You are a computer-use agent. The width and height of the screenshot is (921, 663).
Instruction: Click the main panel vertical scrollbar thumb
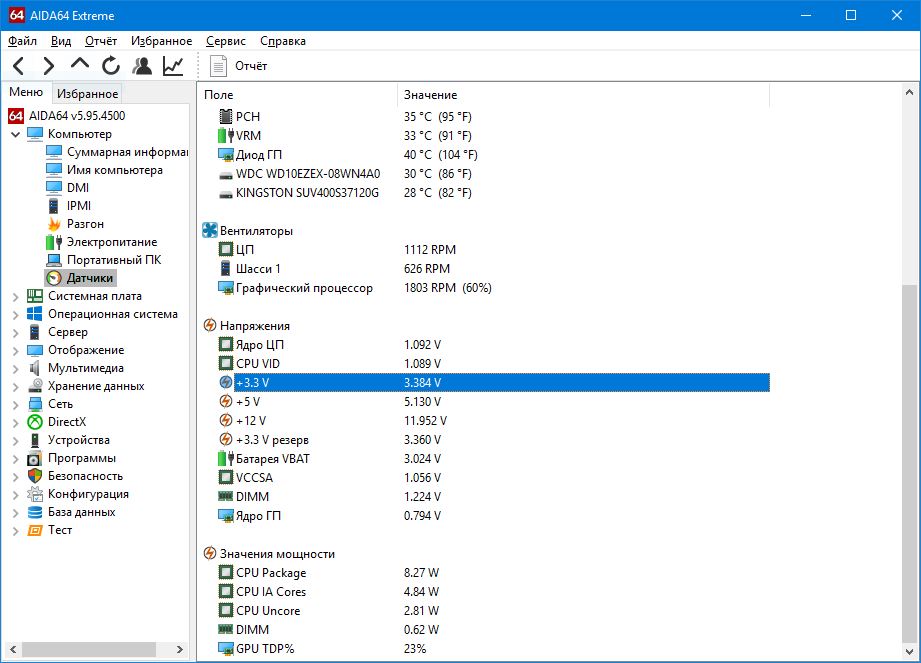pyautogui.click(x=909, y=463)
